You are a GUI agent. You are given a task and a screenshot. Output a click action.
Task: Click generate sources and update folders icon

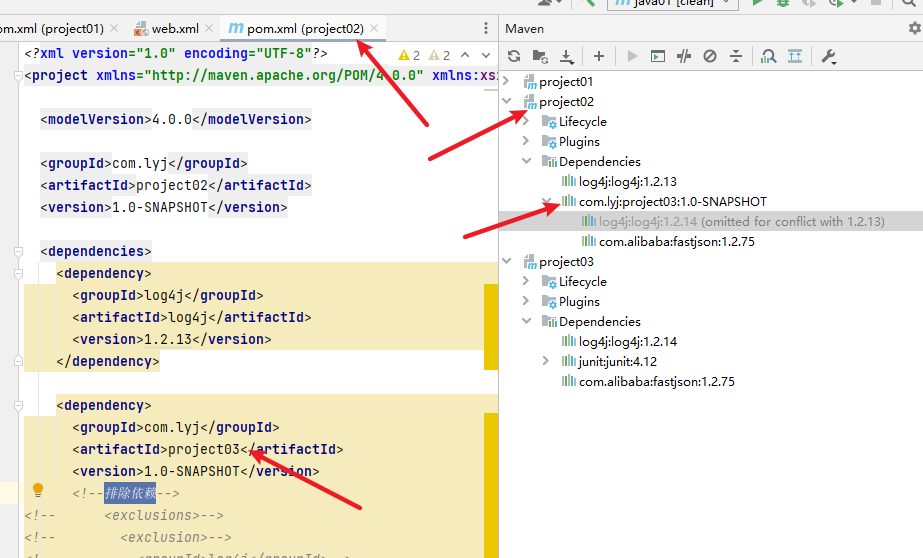pyautogui.click(x=540, y=57)
